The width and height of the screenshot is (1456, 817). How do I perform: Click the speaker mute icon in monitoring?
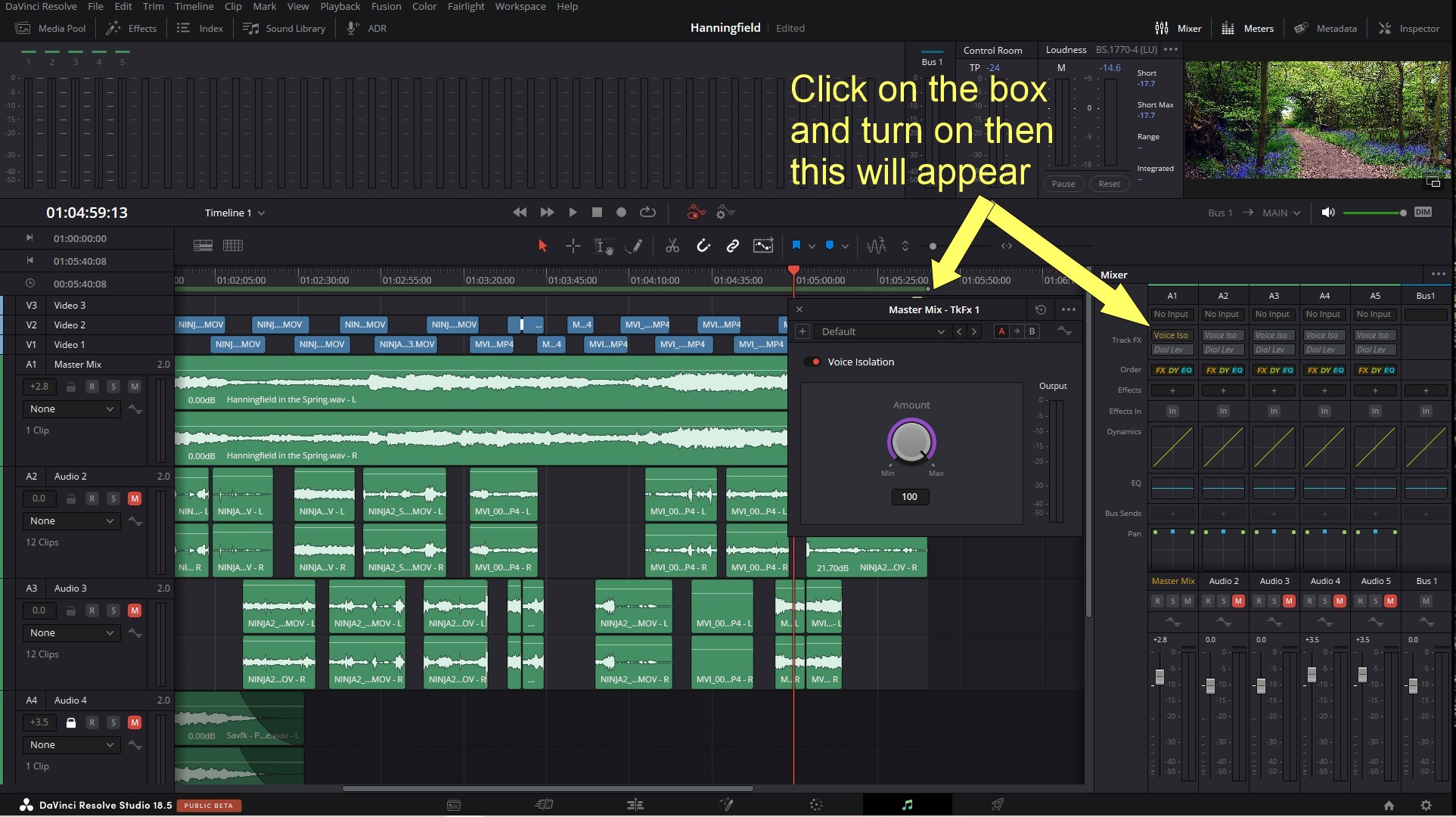click(1327, 213)
